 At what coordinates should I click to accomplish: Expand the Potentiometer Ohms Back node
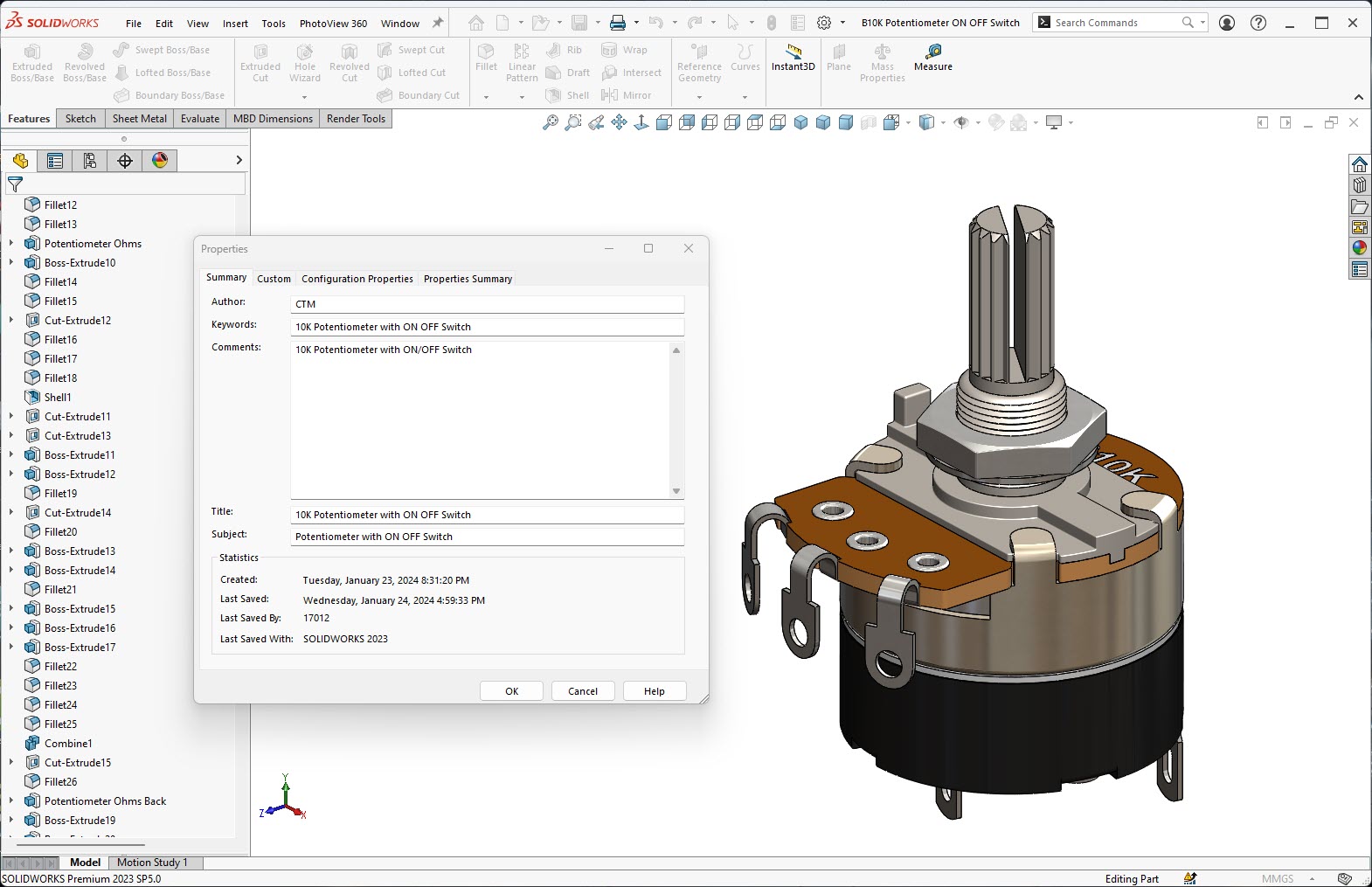[11, 800]
